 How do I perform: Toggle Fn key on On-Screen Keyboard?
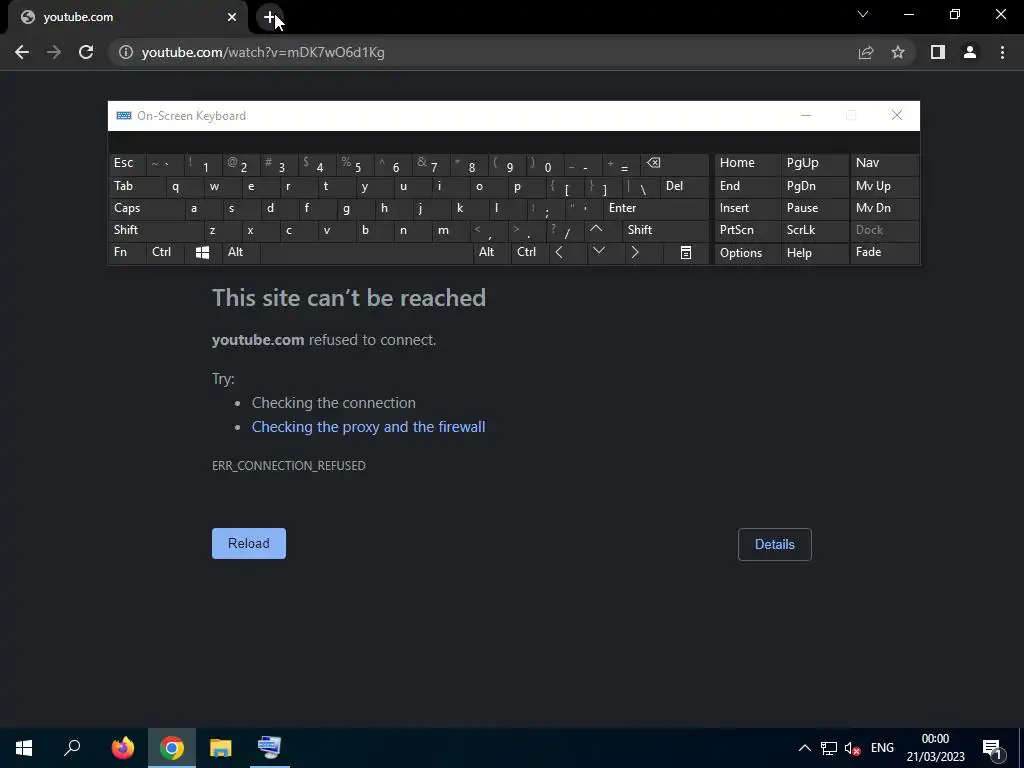click(x=127, y=253)
